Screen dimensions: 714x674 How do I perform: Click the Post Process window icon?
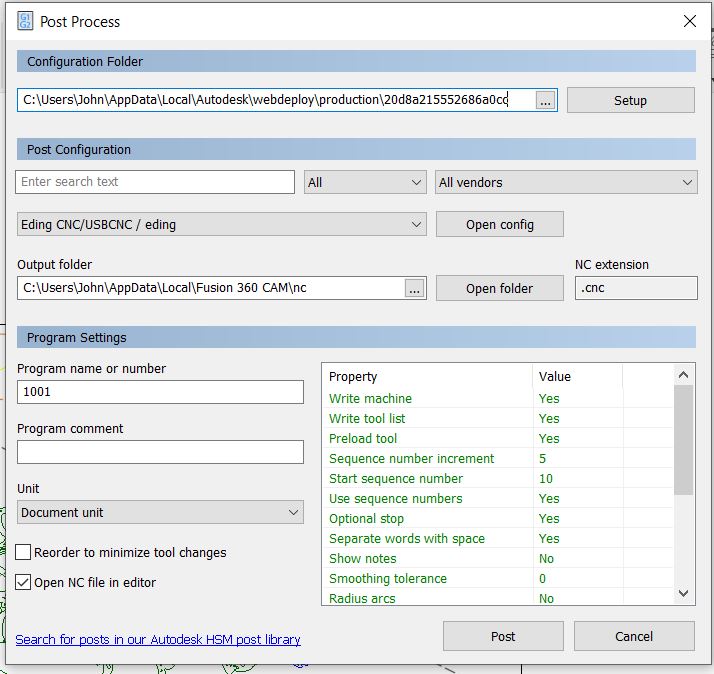[x=25, y=20]
